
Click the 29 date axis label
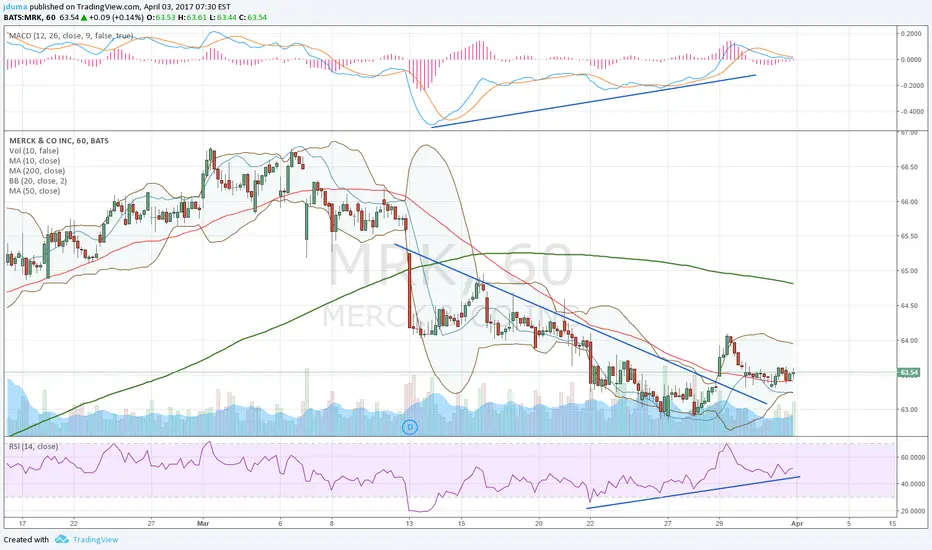click(x=719, y=524)
